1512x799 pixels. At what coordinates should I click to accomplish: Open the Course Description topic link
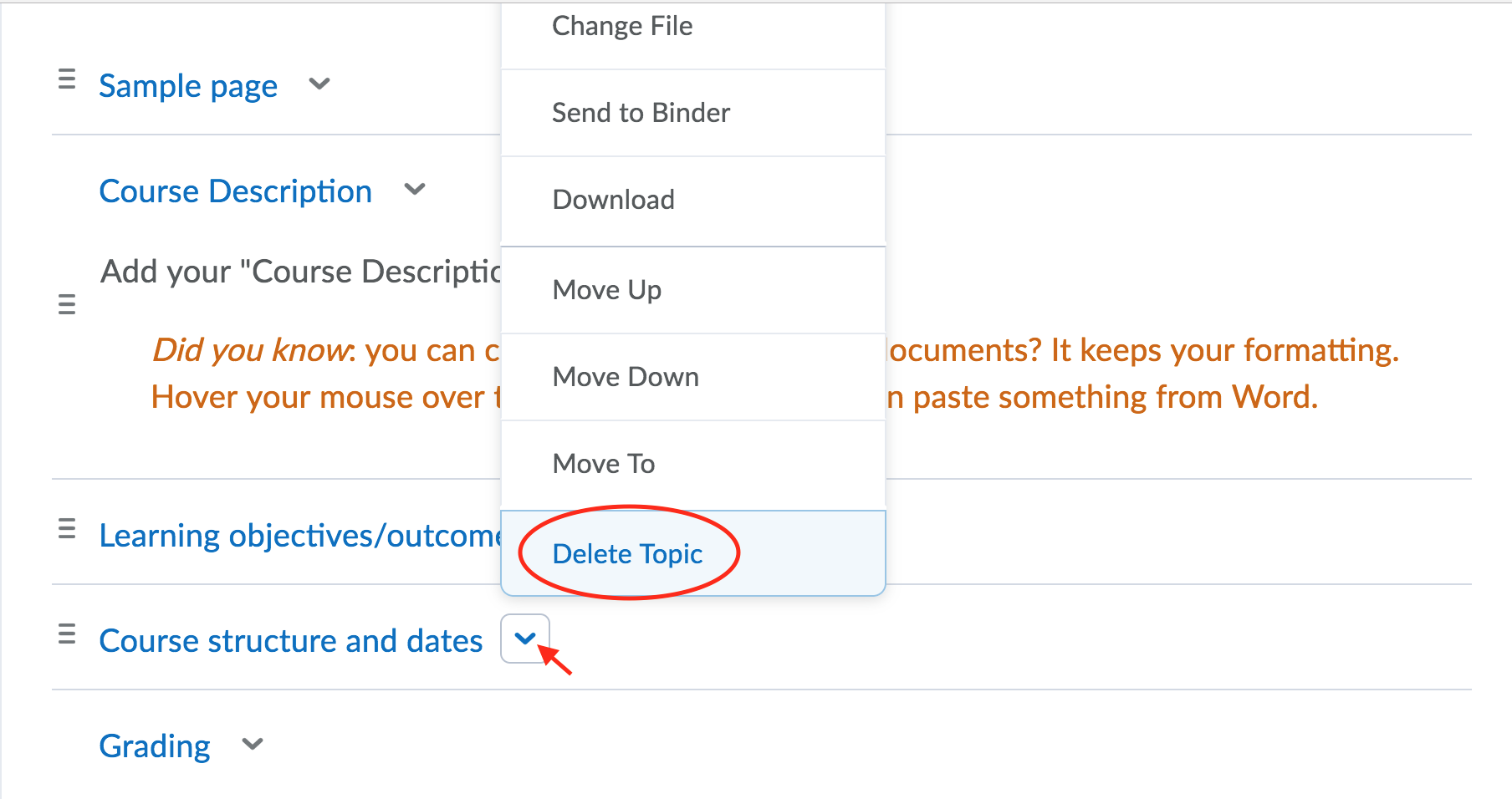[235, 191]
